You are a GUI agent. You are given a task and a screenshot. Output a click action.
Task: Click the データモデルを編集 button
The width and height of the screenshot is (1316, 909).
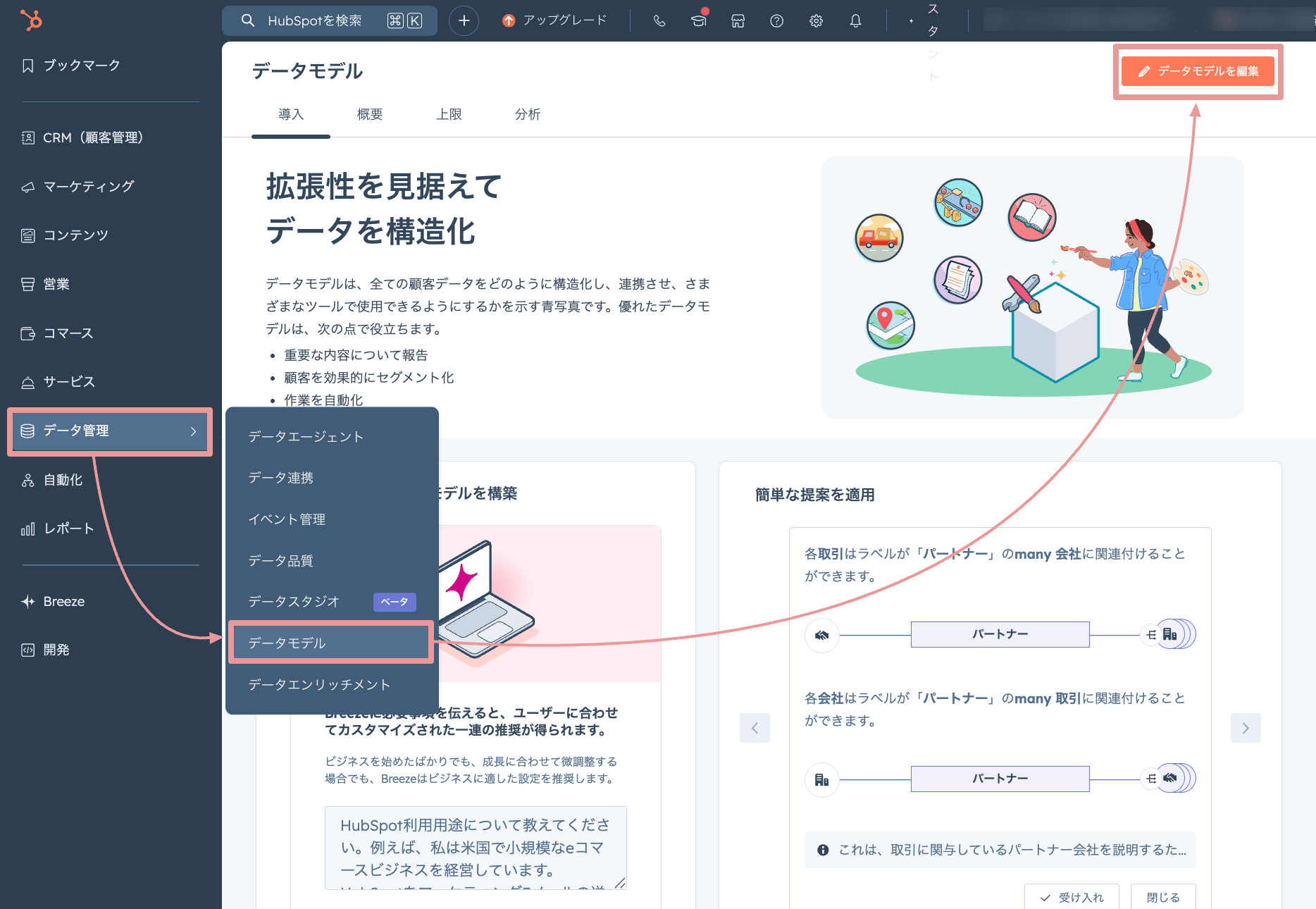pos(1198,71)
